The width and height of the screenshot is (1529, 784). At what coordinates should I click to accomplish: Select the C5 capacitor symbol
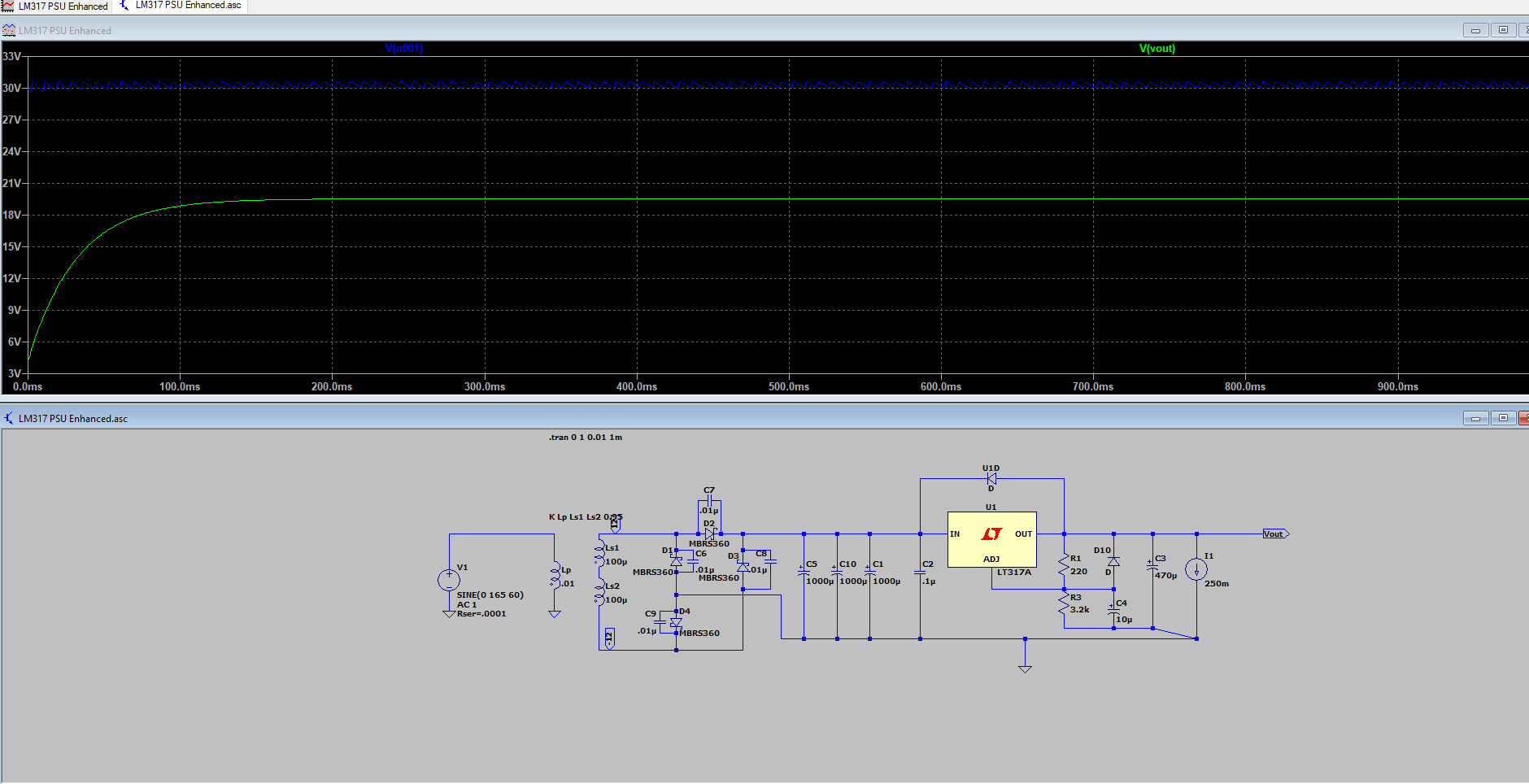(804, 570)
